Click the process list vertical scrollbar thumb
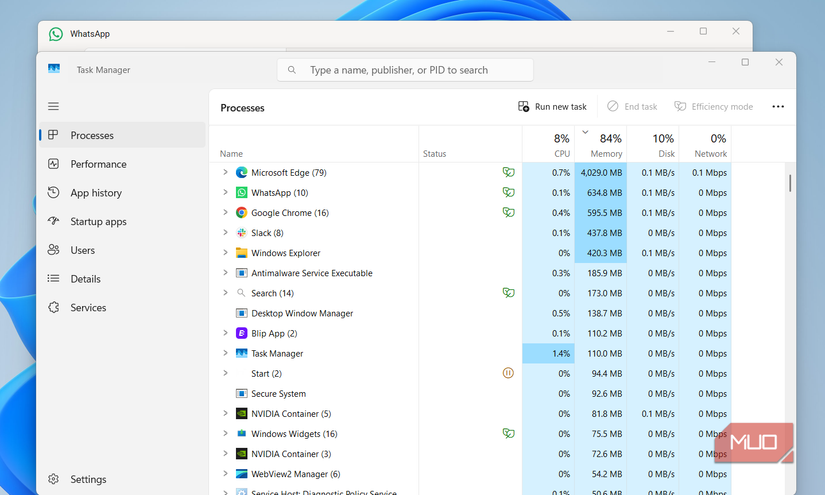 (x=790, y=183)
